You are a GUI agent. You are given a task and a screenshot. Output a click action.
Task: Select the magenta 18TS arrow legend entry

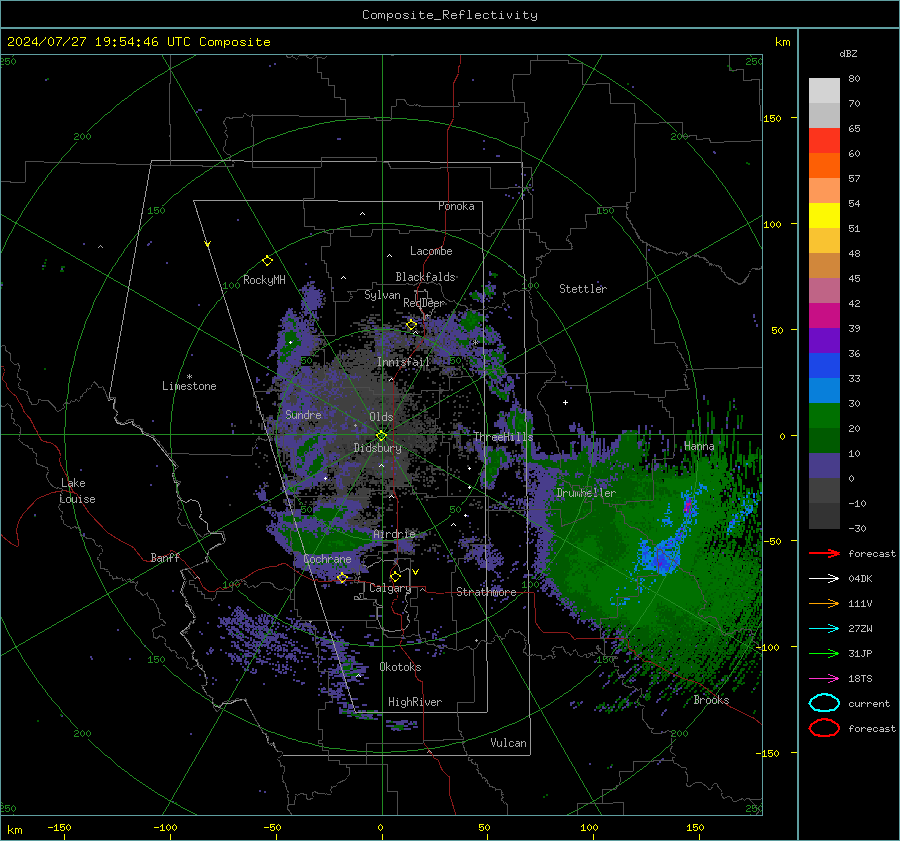(x=824, y=678)
